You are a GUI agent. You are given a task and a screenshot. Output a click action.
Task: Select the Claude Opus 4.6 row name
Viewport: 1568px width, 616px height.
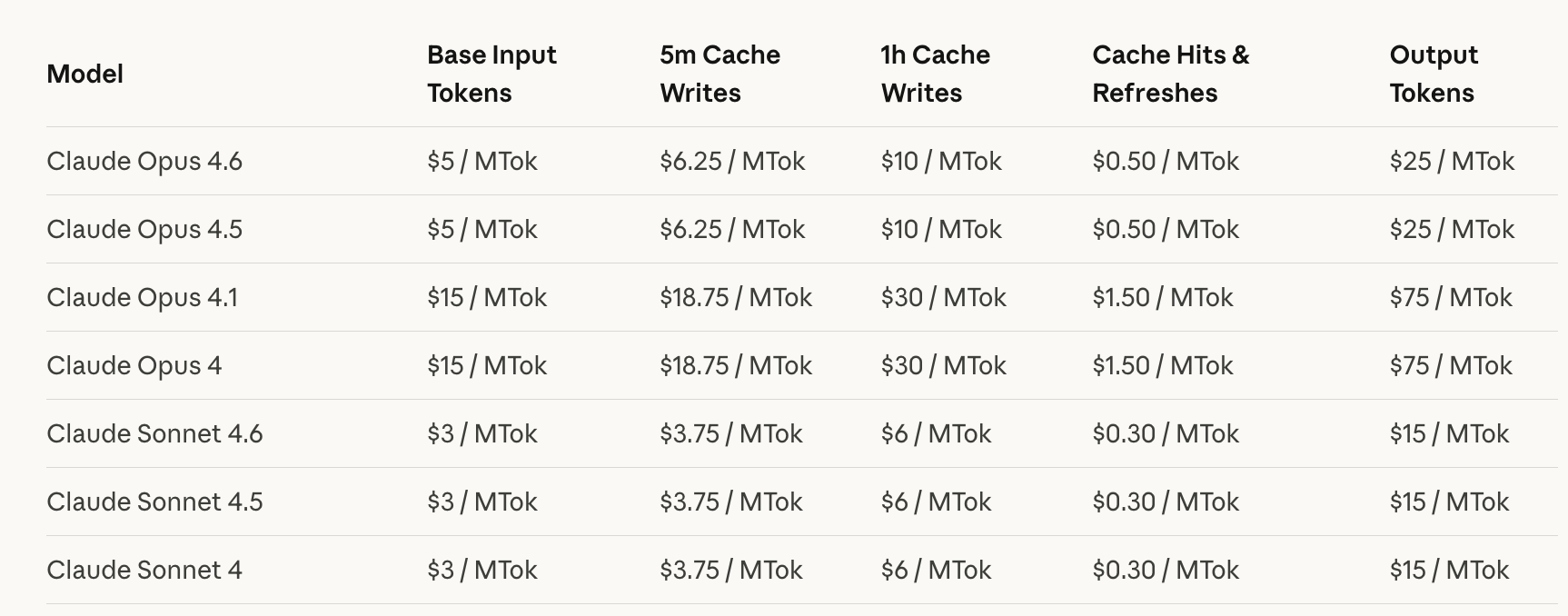[144, 161]
